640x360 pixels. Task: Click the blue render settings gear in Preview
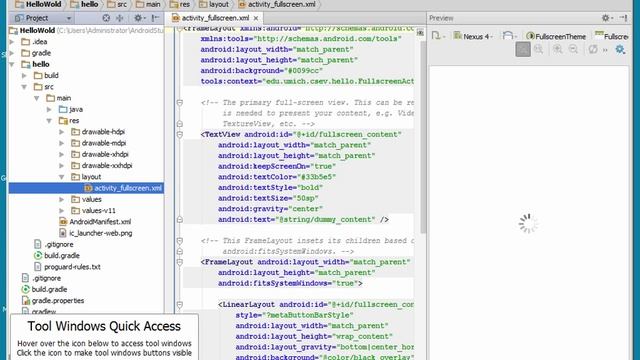(x=620, y=50)
